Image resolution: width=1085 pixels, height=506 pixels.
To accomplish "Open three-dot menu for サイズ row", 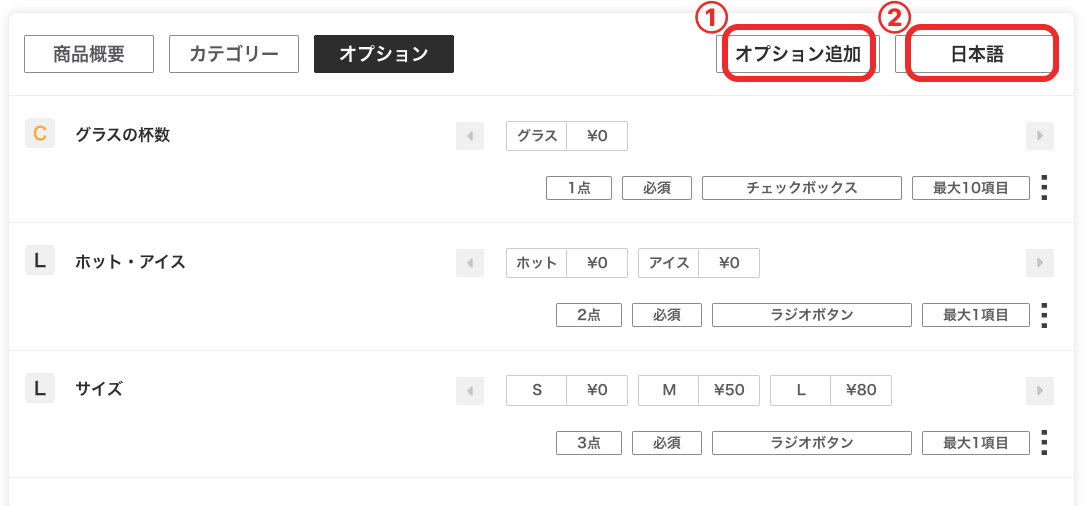I will [1045, 442].
